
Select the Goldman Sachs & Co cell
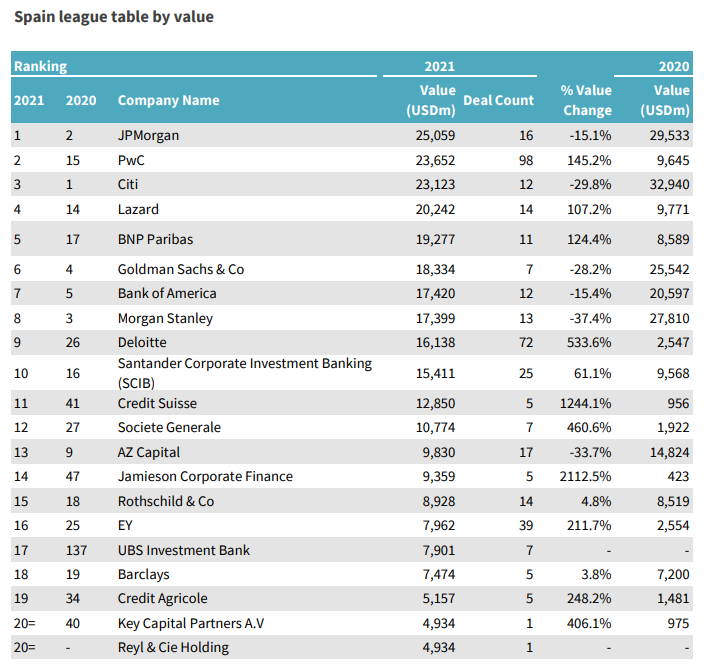click(181, 269)
